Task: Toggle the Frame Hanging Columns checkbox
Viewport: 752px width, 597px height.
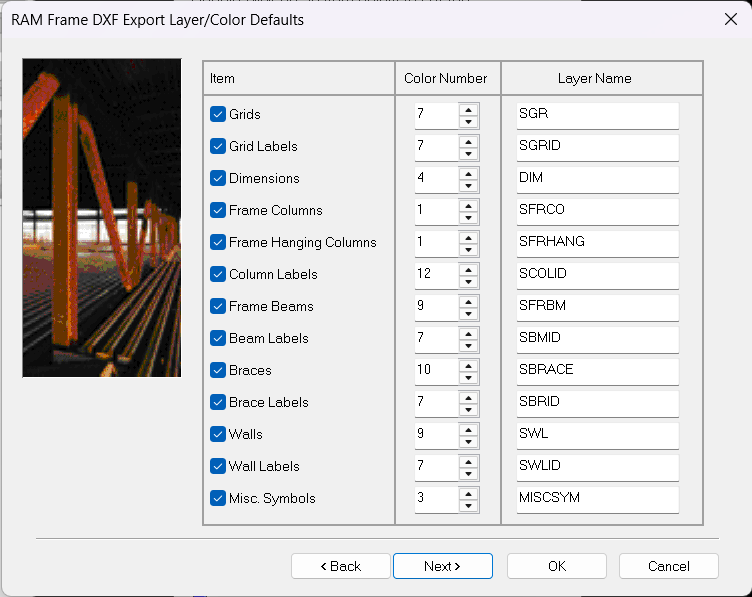Action: coord(218,242)
